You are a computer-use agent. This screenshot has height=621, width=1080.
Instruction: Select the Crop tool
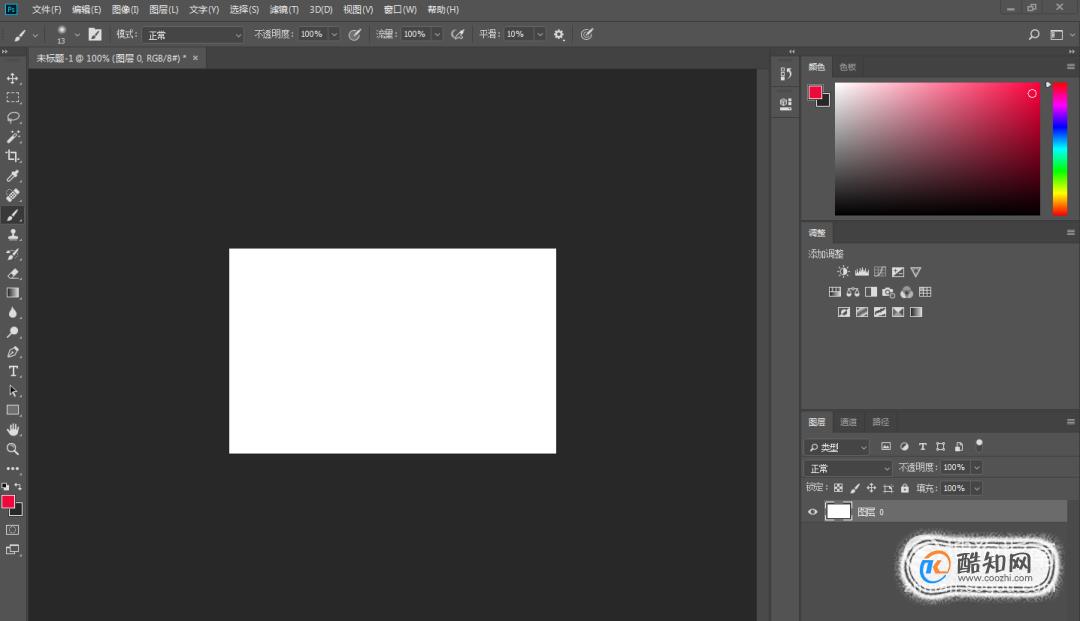(x=13, y=156)
